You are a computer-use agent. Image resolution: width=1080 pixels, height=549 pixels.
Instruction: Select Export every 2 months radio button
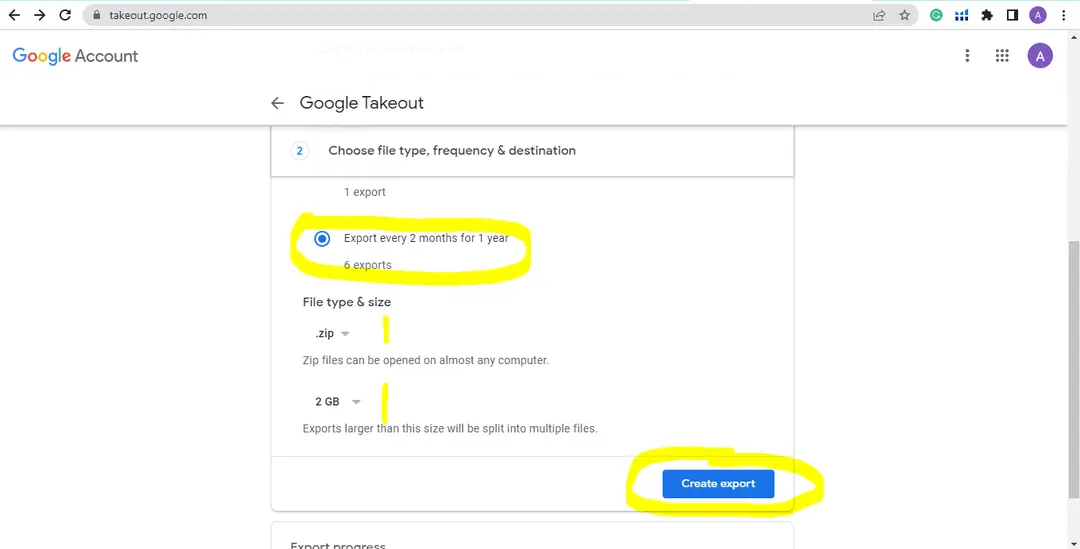coord(322,238)
